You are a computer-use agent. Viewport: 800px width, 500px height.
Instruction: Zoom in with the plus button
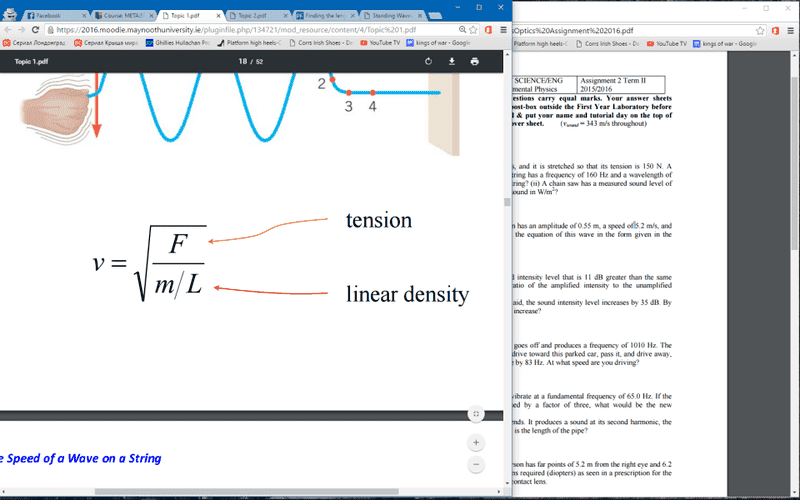tap(476, 442)
